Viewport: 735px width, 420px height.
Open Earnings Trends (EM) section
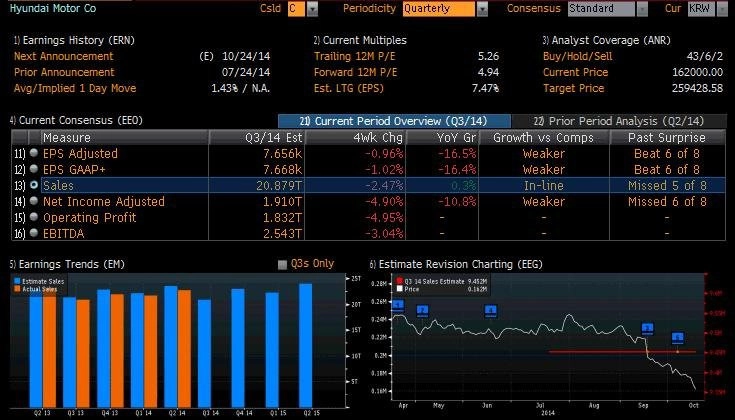point(67,264)
